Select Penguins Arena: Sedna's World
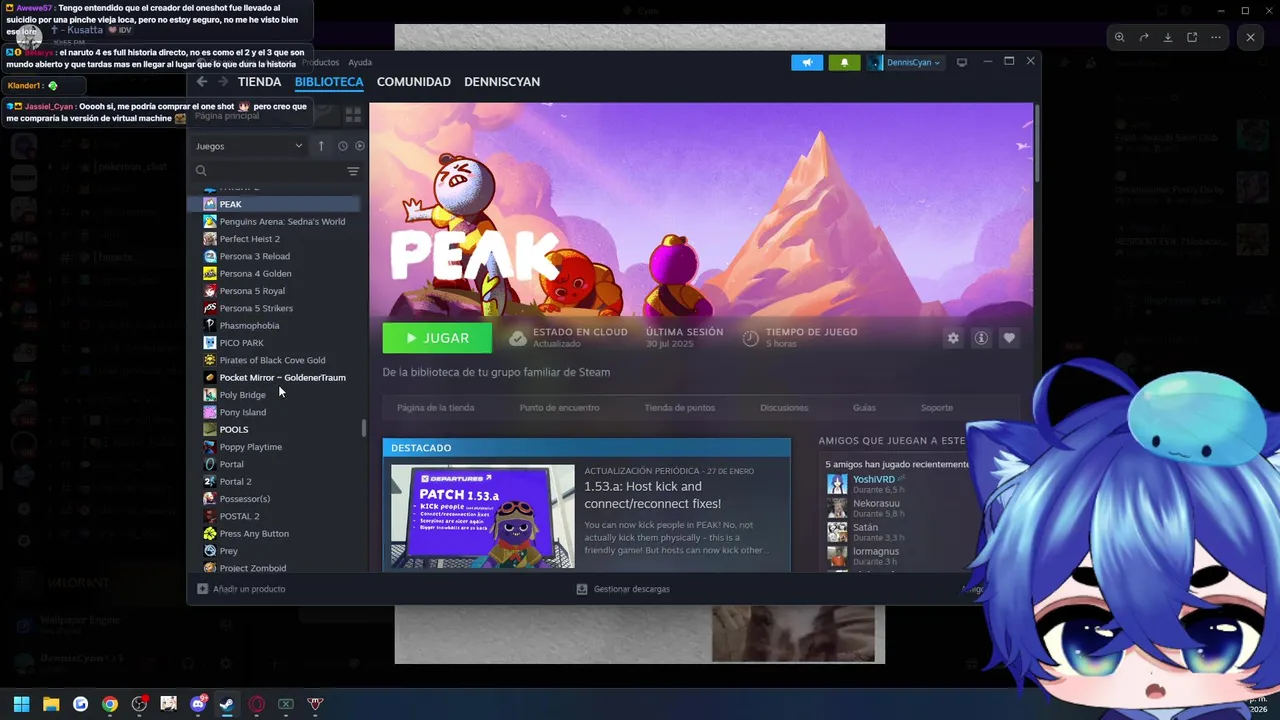The height and width of the screenshot is (720, 1280). 280,221
